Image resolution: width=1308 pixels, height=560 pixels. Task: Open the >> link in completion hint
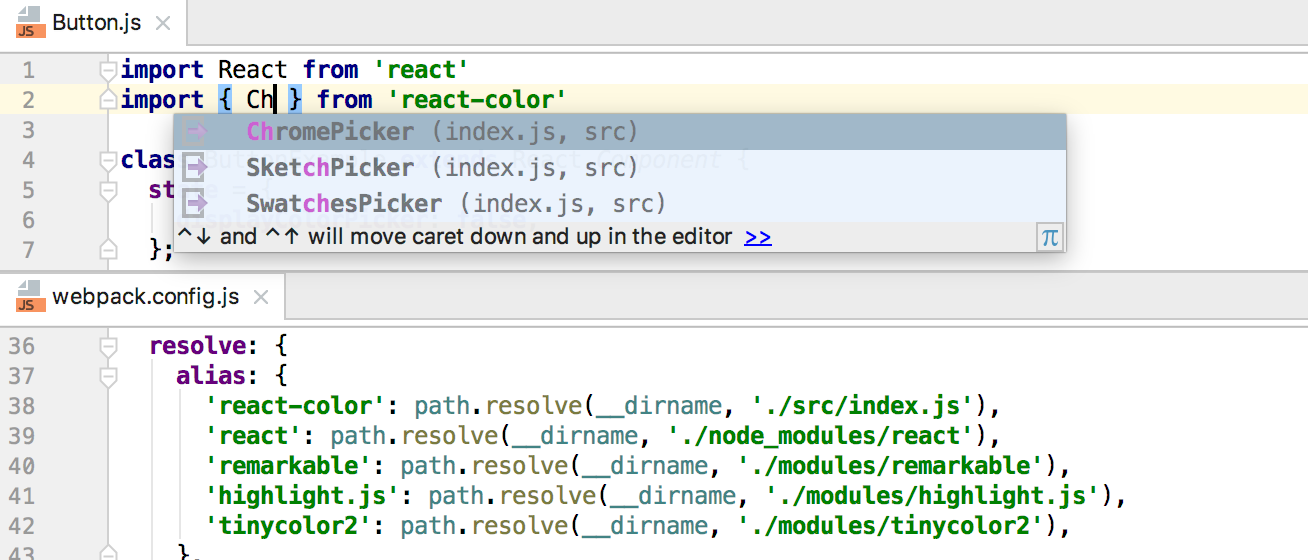point(758,237)
